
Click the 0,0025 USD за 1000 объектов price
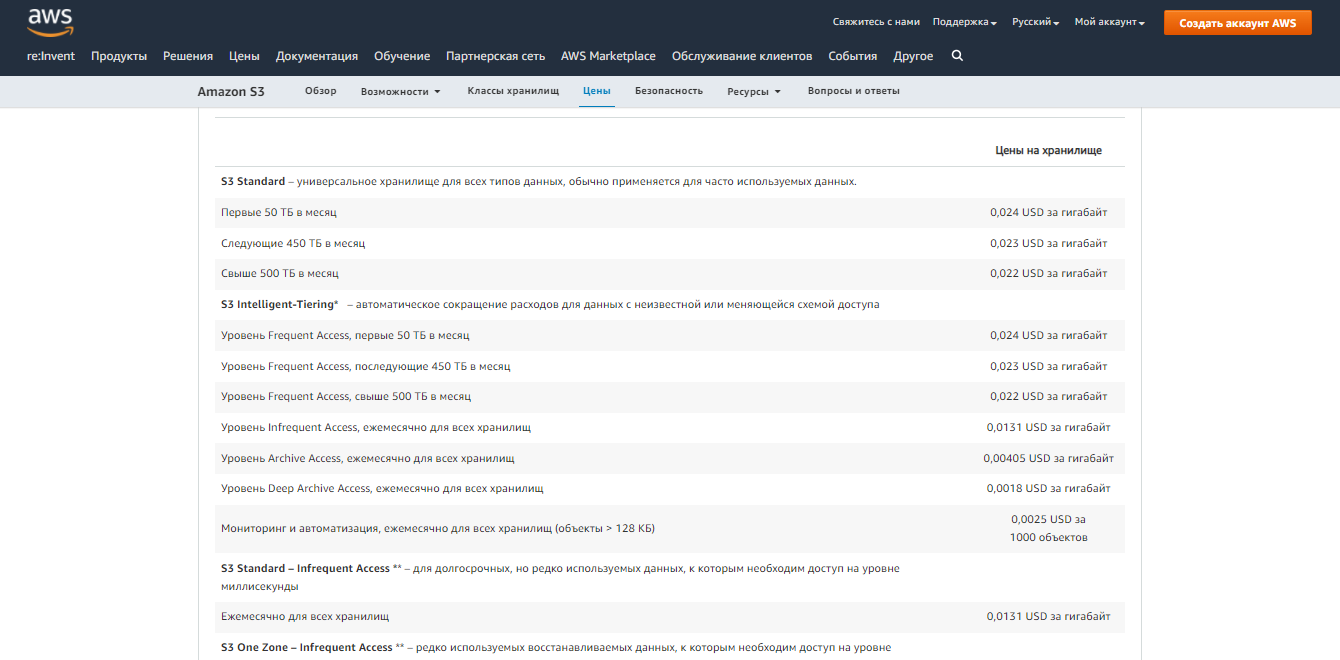[1048, 528]
